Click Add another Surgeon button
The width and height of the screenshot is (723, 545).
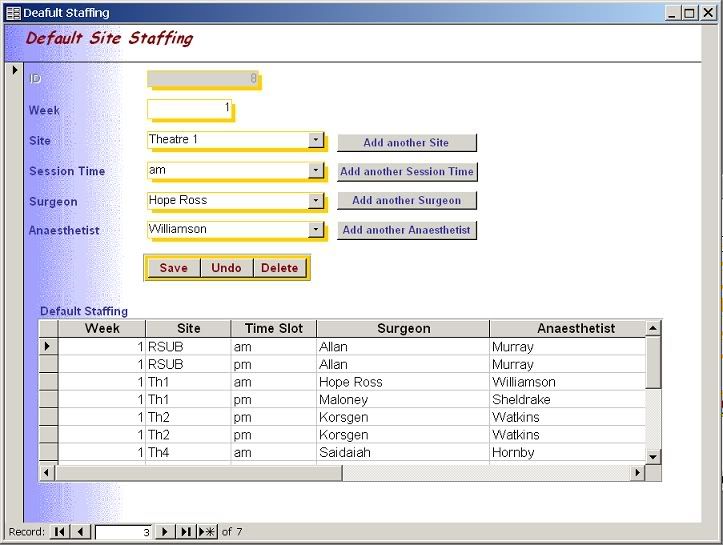click(406, 201)
